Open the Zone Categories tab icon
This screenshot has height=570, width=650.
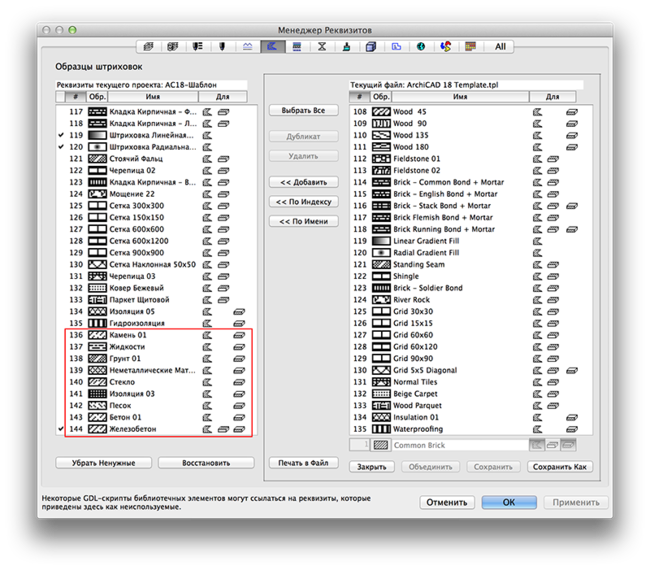coord(396,46)
